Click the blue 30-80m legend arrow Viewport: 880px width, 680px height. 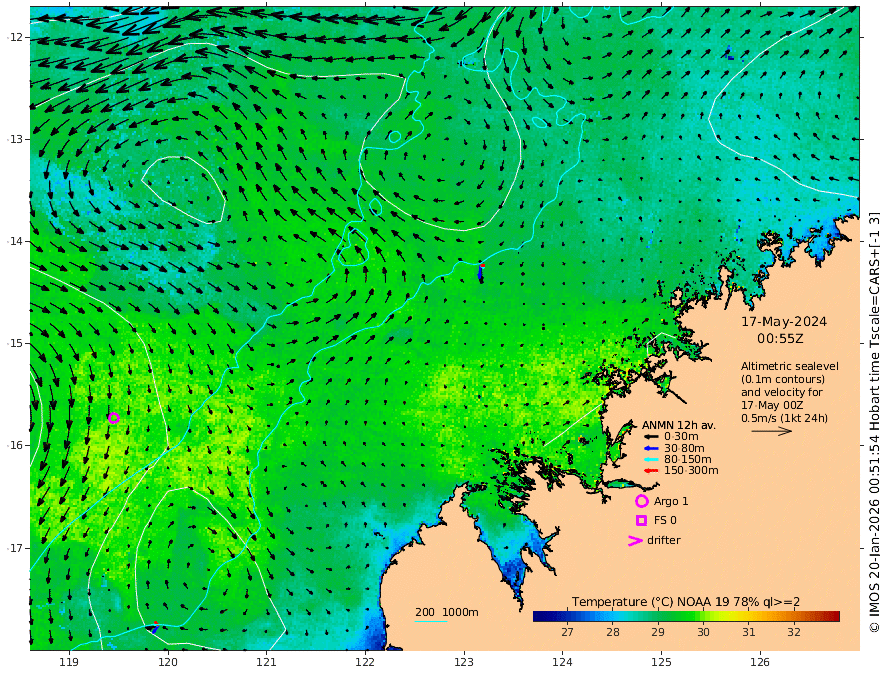pyautogui.click(x=651, y=448)
